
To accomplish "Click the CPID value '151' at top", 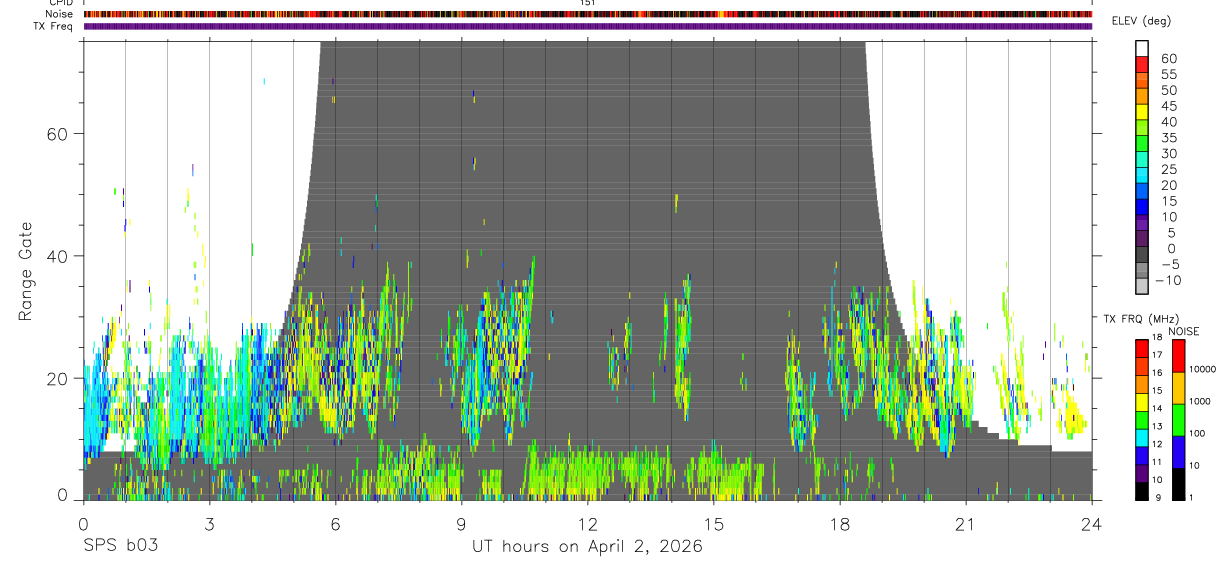I will pos(587,3).
